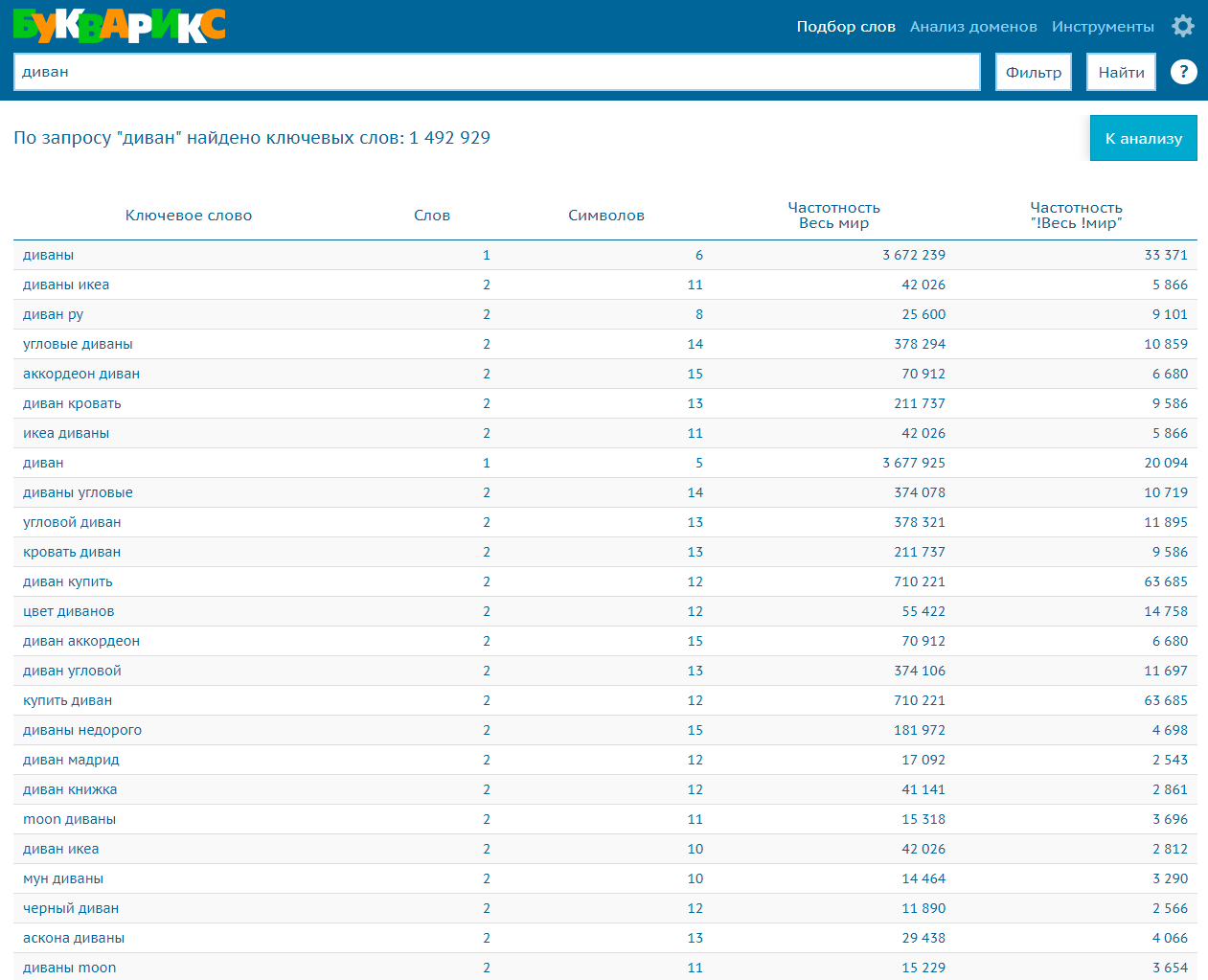Sort by Частотность "!Весь !мир" header
Screen dimensions: 1208x980
click(x=1076, y=216)
